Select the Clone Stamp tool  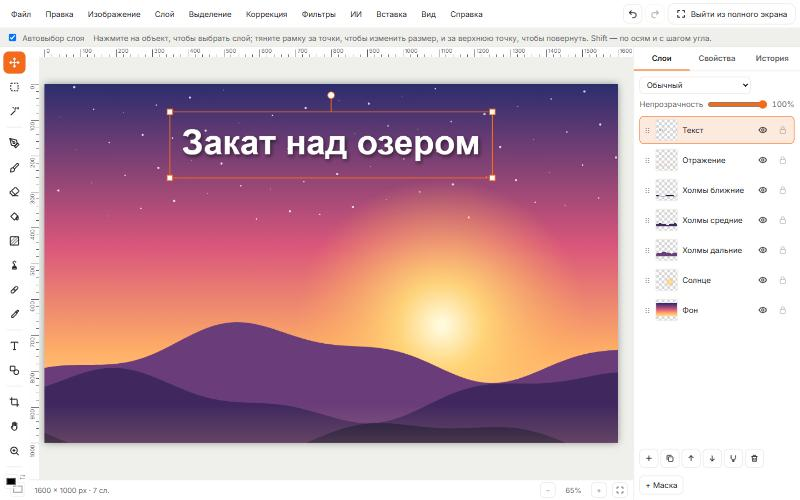pyautogui.click(x=14, y=265)
